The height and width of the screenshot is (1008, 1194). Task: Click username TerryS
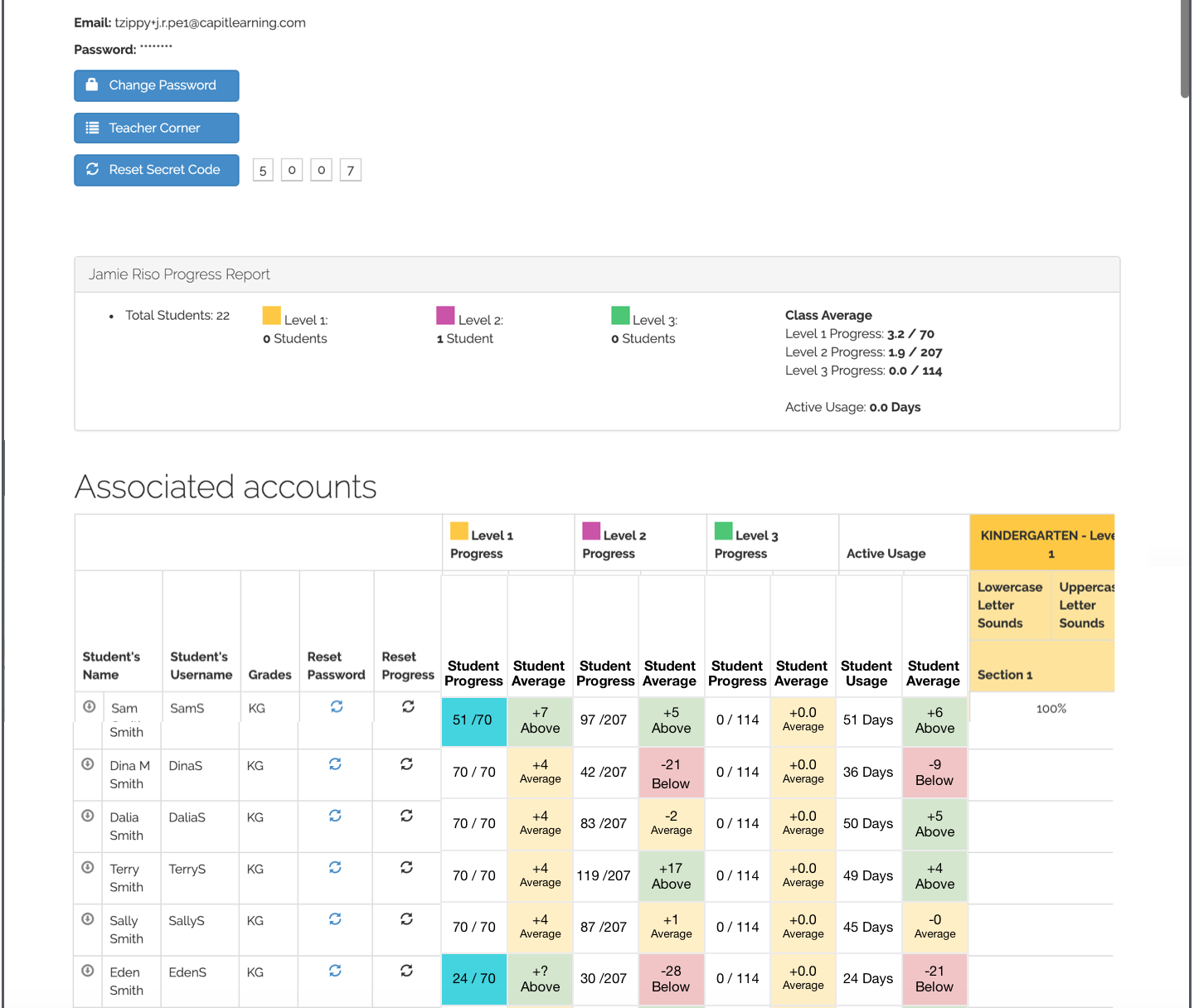187,870
